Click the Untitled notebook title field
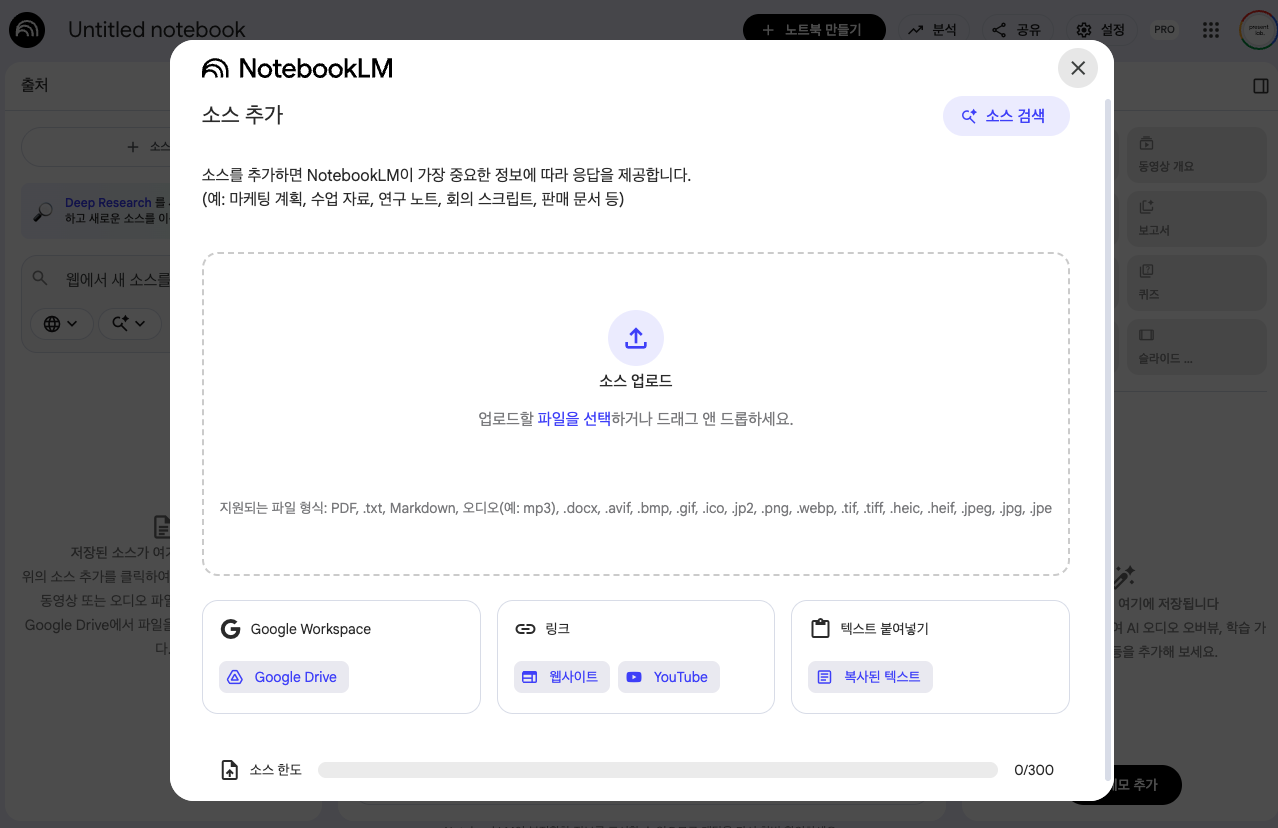Viewport: 1278px width, 828px height. pyautogui.click(x=157, y=30)
